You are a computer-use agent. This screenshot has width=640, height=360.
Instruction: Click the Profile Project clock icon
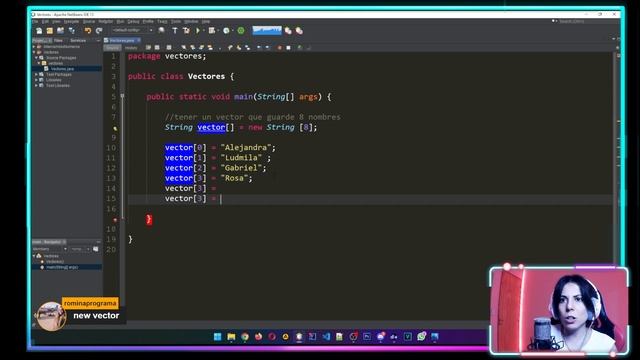click(x=226, y=31)
